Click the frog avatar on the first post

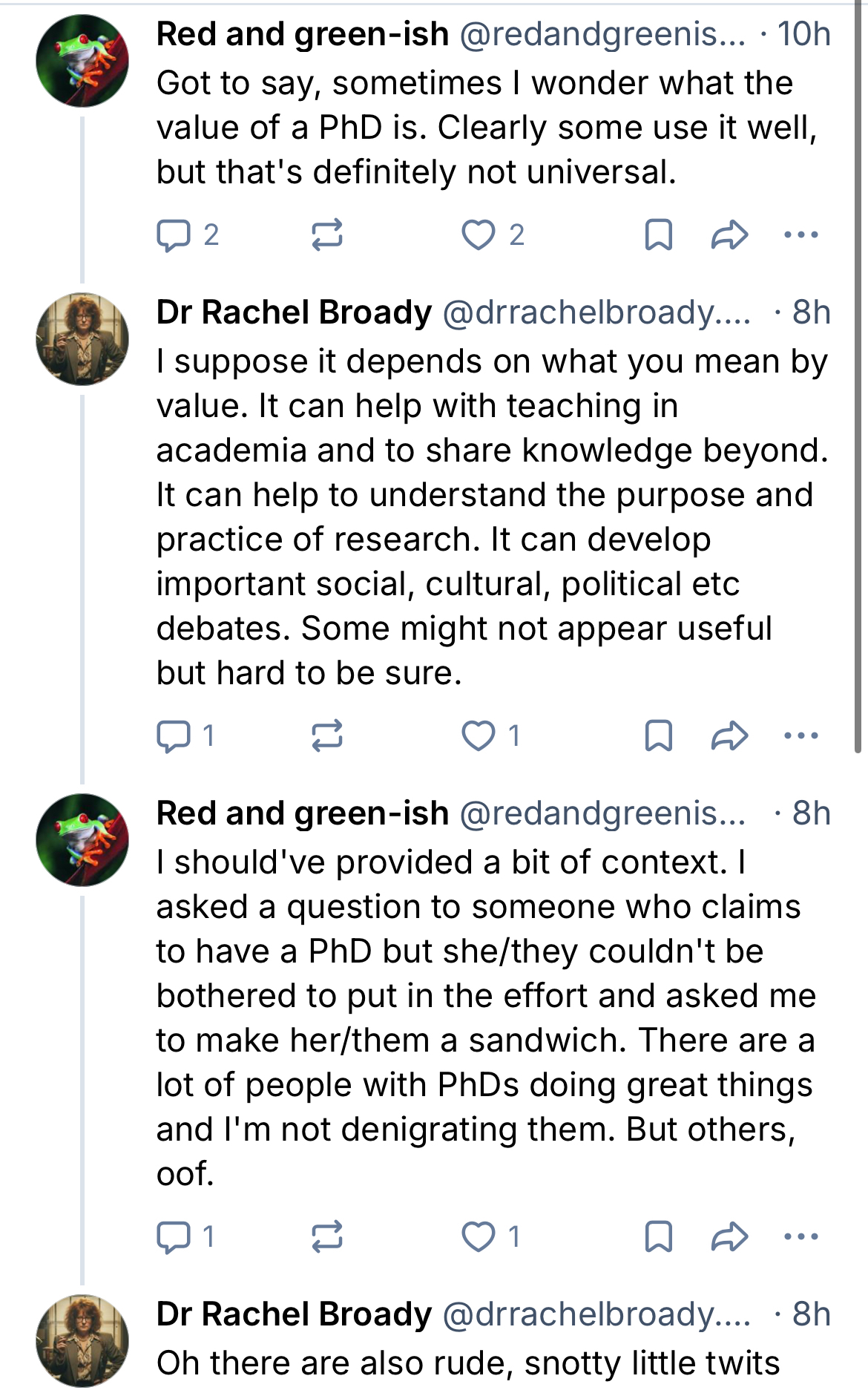pyautogui.click(x=82, y=61)
